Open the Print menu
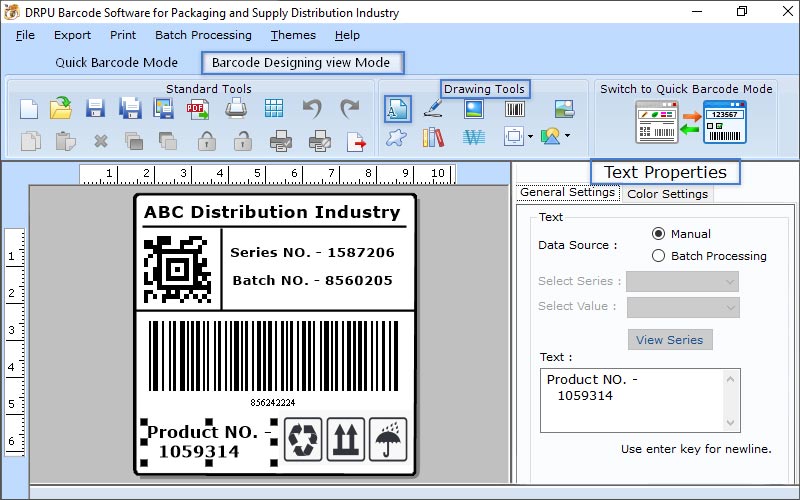The width and height of the screenshot is (800, 500). pos(123,35)
